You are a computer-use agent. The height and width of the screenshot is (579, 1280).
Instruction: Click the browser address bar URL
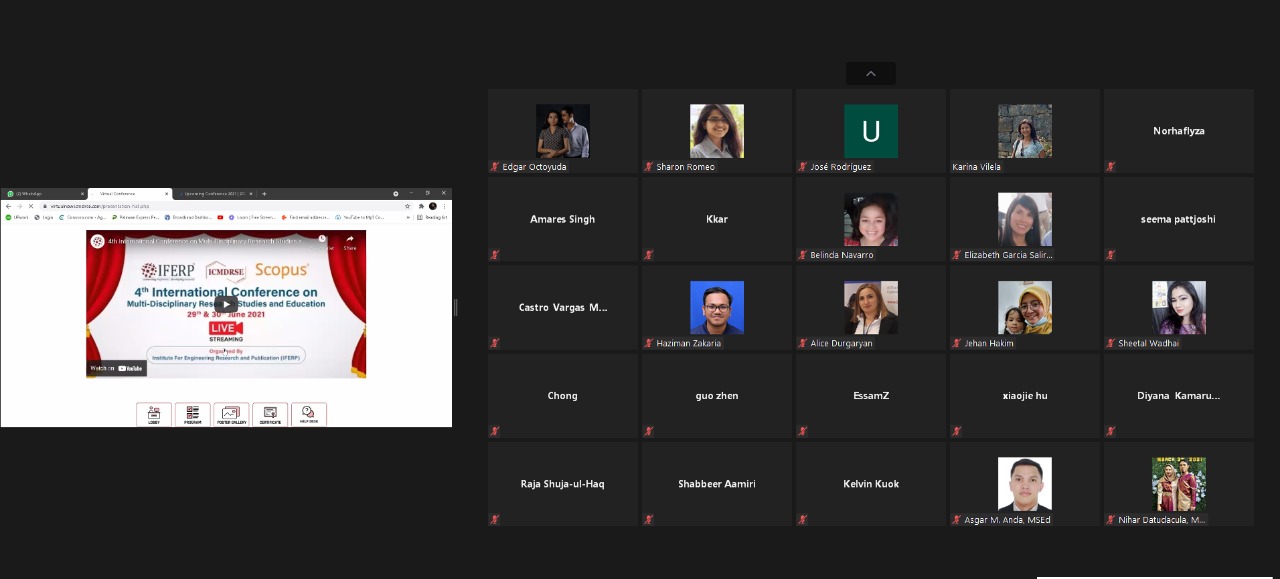click(x=100, y=206)
